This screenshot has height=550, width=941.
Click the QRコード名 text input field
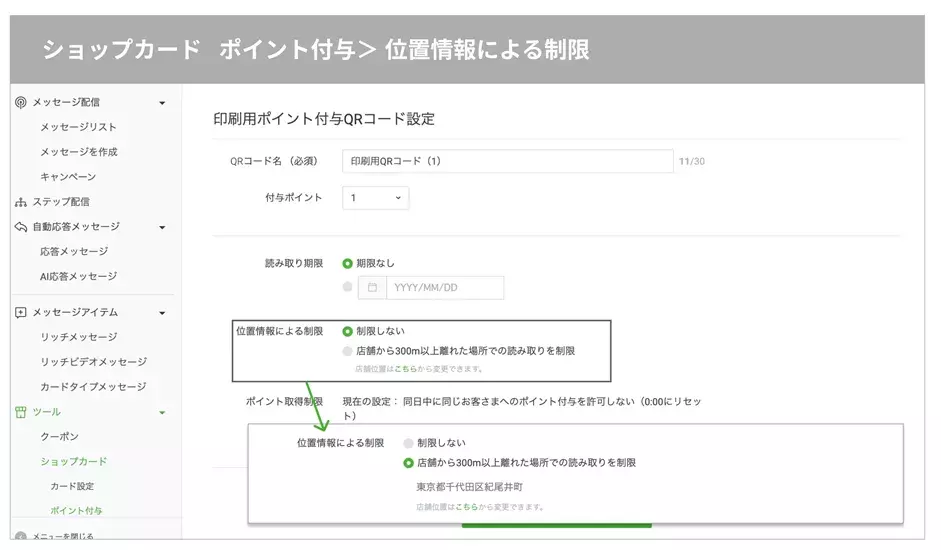click(x=507, y=162)
